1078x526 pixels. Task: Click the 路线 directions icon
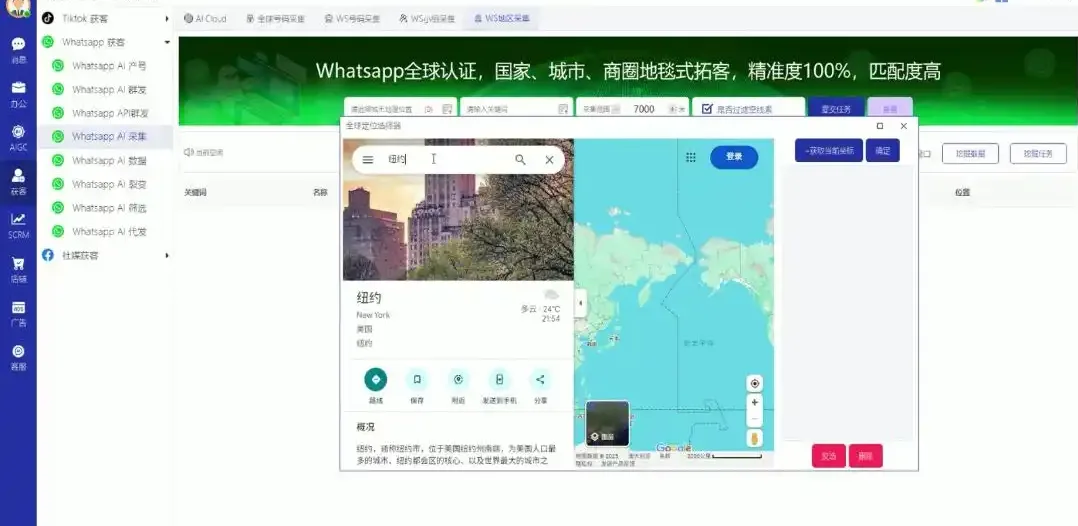376,380
